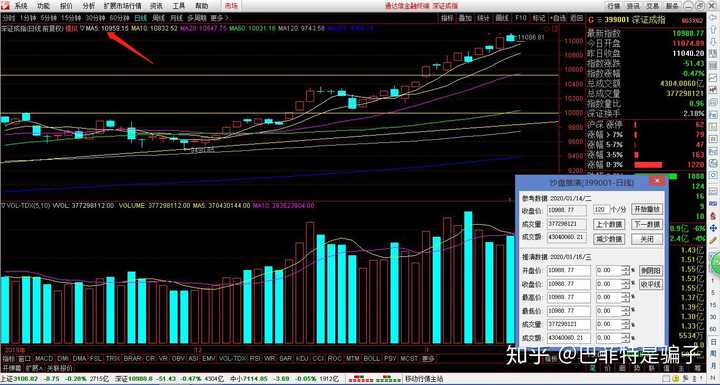Select the 1分钟 period
Image resolution: width=720 pixels, height=385 pixels.
pos(28,18)
